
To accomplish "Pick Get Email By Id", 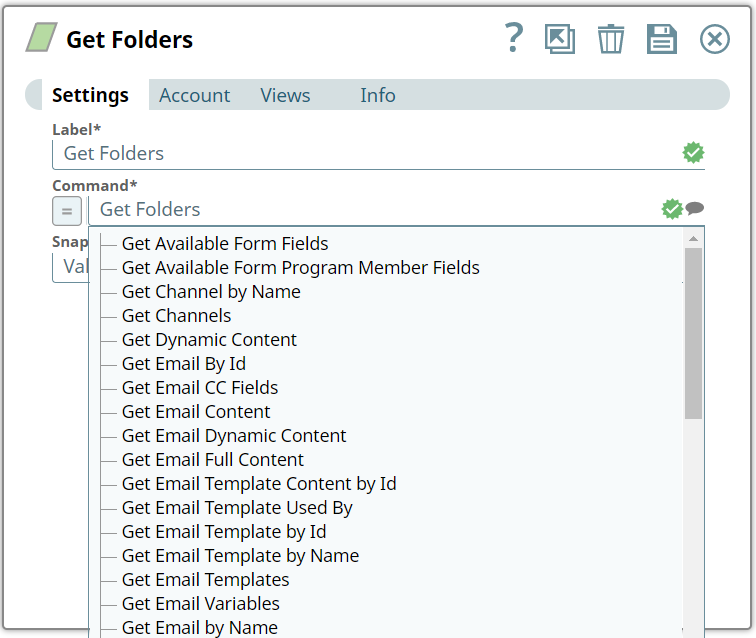I will pyautogui.click(x=184, y=364).
